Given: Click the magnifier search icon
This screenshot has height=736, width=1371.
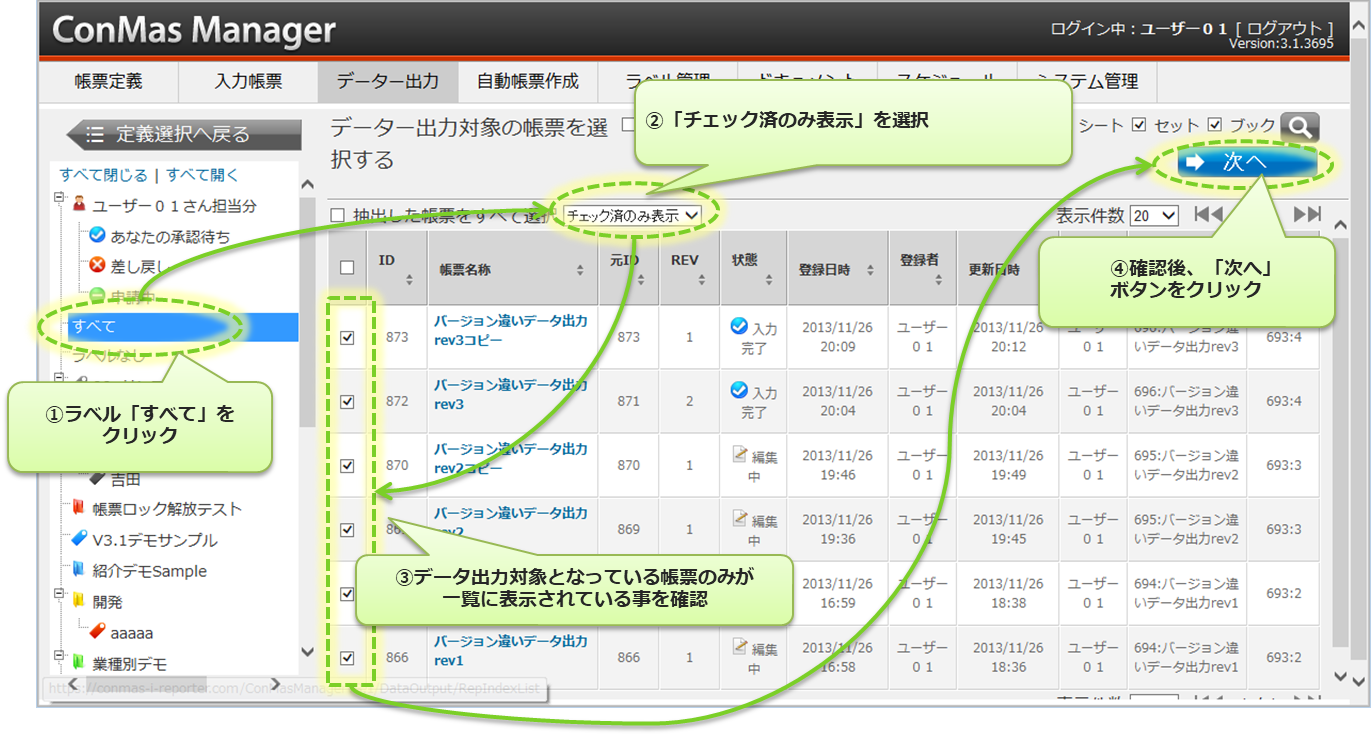Looking at the screenshot, I should click(1299, 127).
